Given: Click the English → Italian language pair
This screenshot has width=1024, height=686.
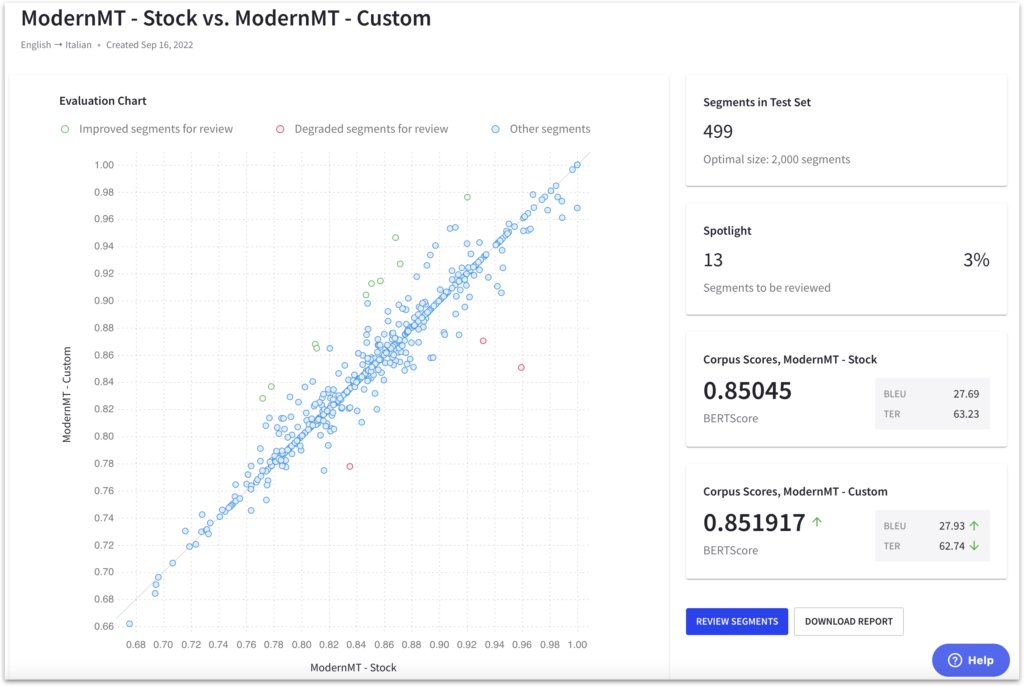Looking at the screenshot, I should [56, 45].
